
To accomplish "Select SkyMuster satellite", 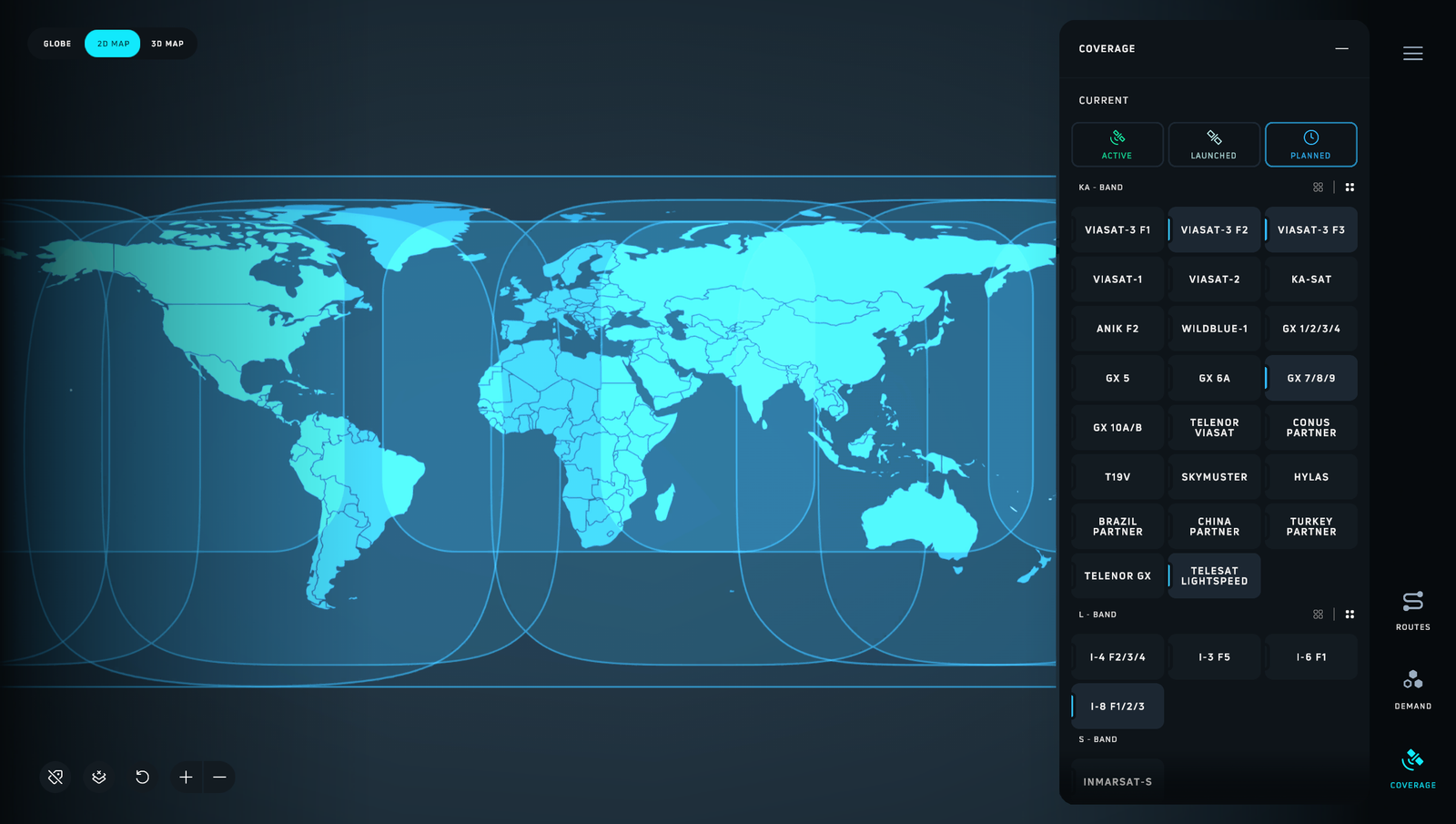I will pyautogui.click(x=1214, y=477).
